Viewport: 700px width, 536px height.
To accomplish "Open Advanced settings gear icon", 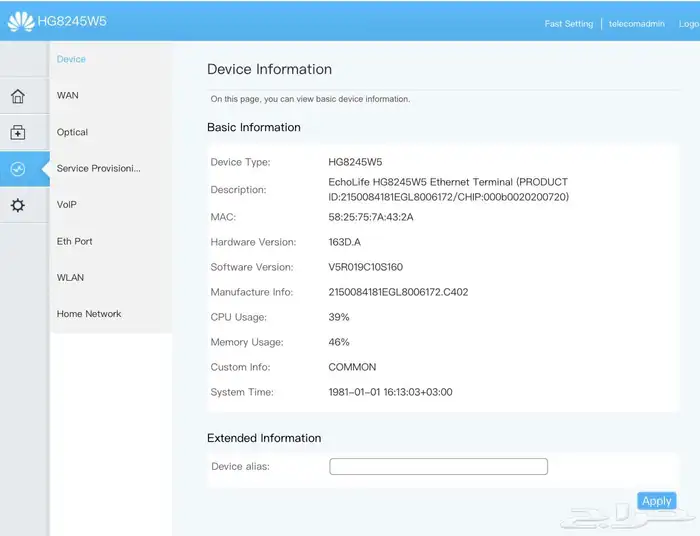I will [17, 205].
